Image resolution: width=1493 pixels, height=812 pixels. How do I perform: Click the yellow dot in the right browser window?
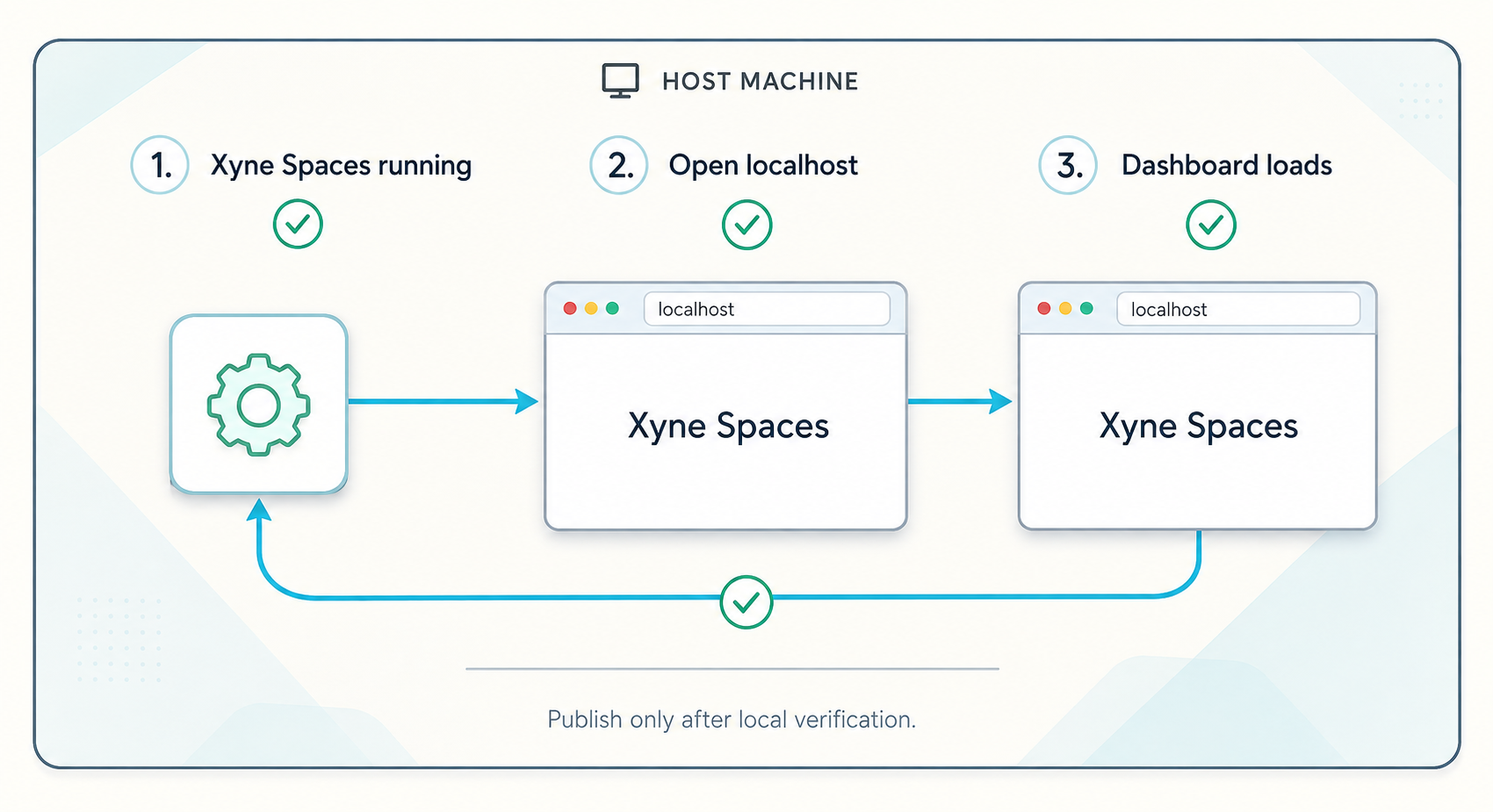pyautogui.click(x=1065, y=308)
